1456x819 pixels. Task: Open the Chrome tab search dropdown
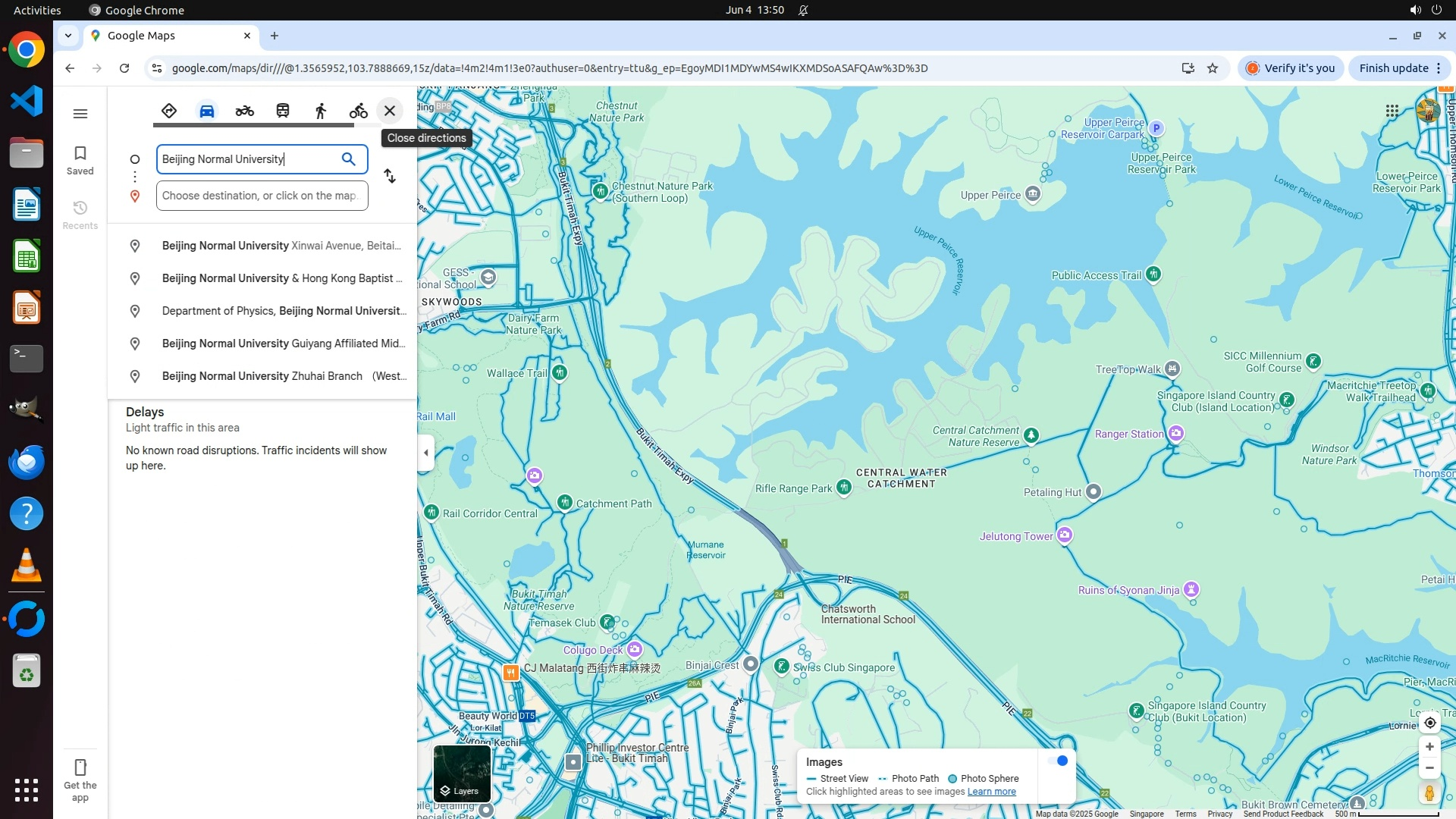point(68,36)
